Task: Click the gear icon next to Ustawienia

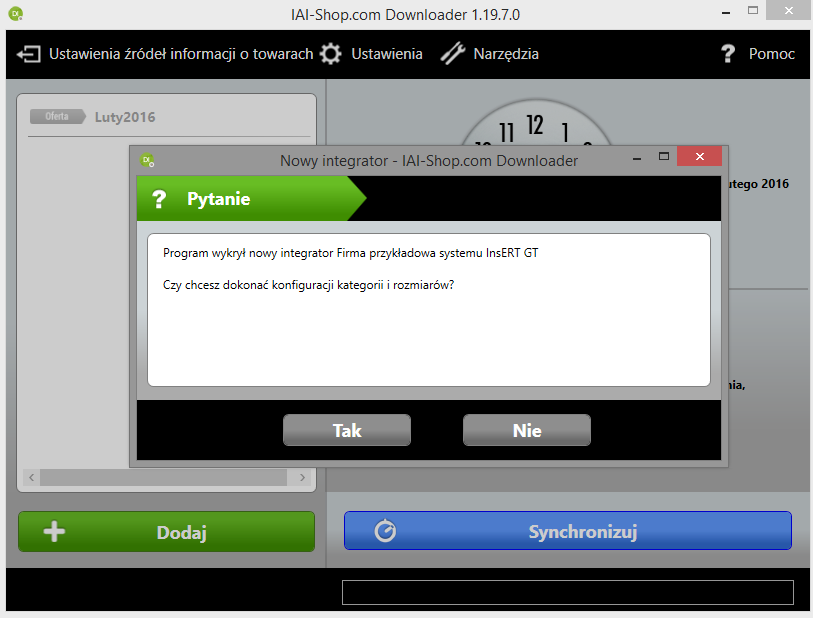Action: (x=330, y=54)
